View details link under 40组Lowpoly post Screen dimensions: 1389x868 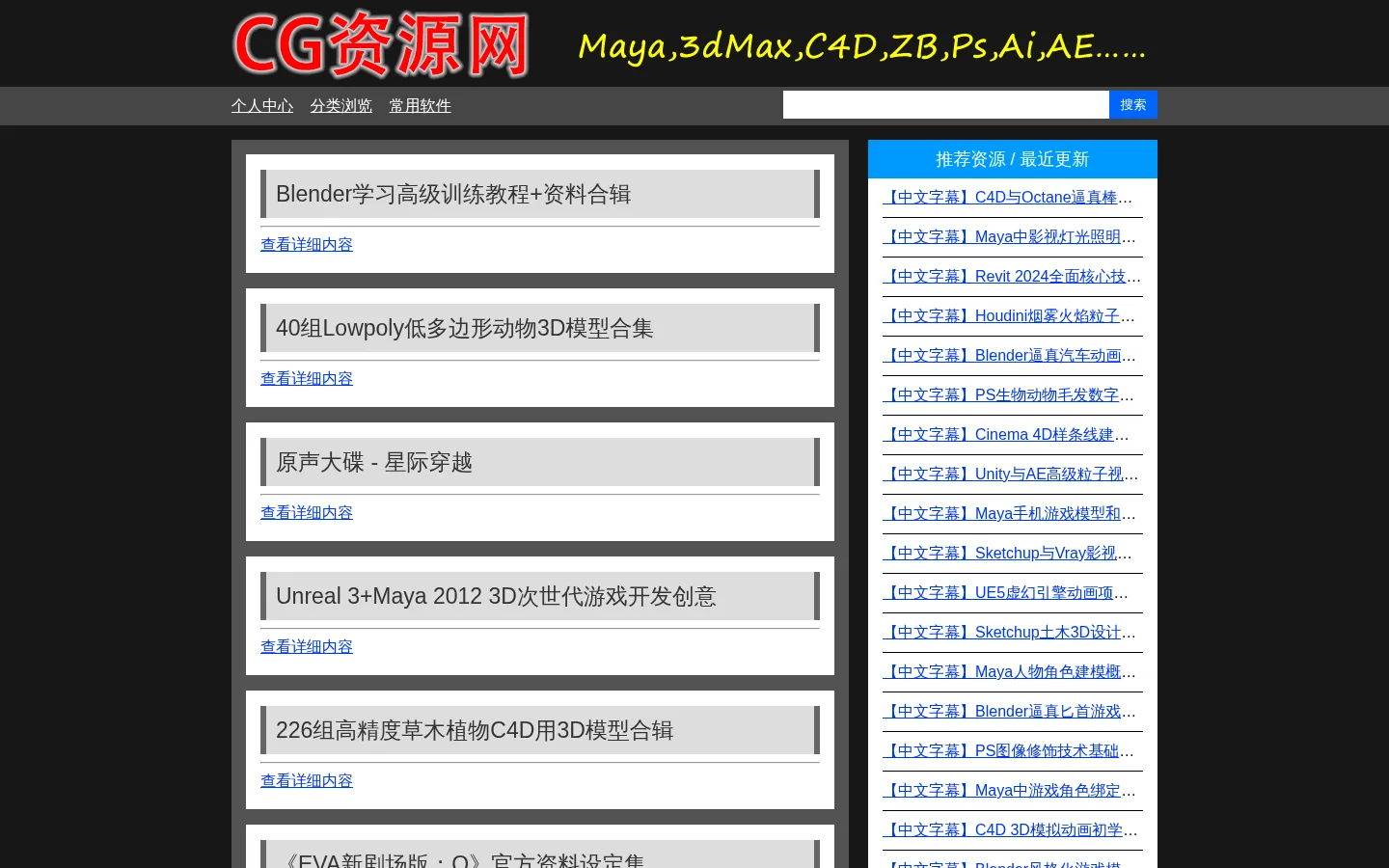[307, 379]
